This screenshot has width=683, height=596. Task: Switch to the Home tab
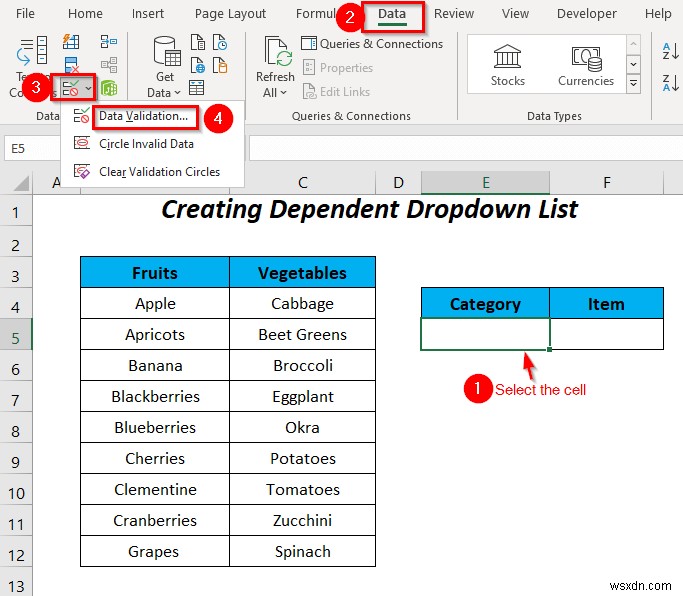(x=85, y=14)
